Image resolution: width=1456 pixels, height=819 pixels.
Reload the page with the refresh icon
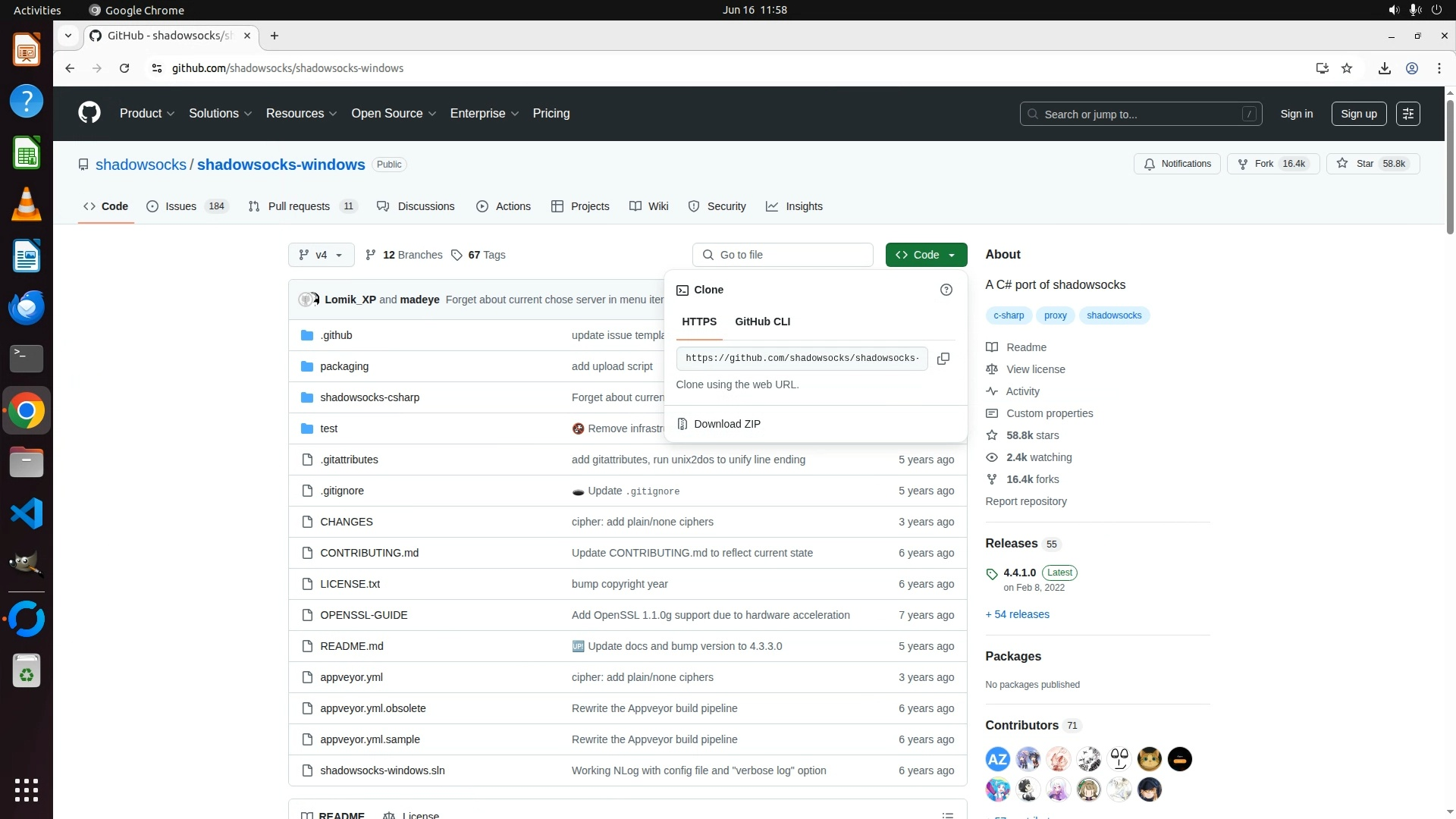tap(124, 68)
